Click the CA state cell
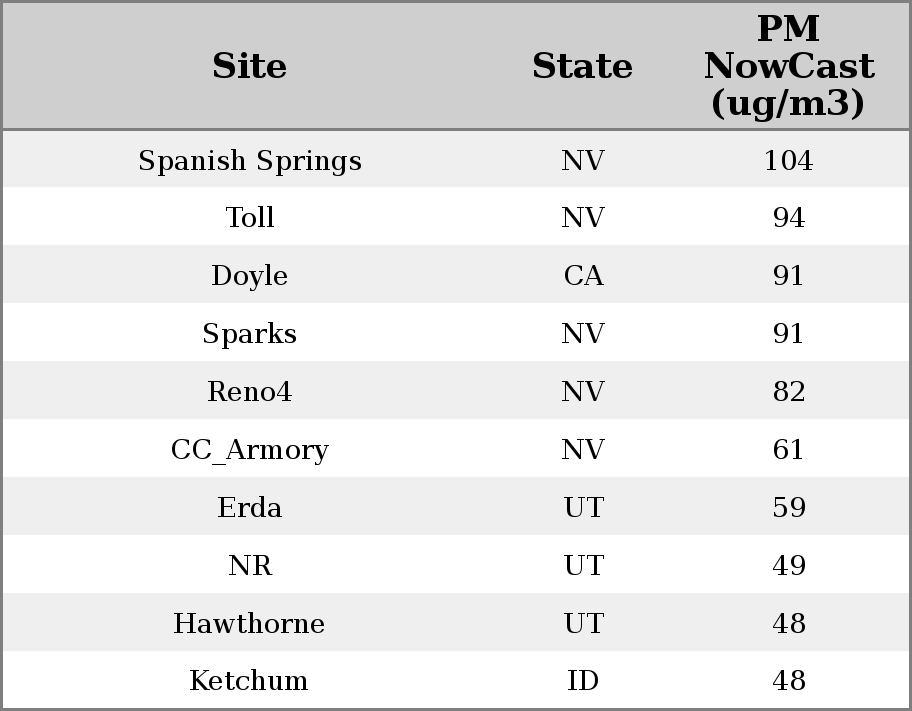The height and width of the screenshot is (711, 912). pos(583,276)
